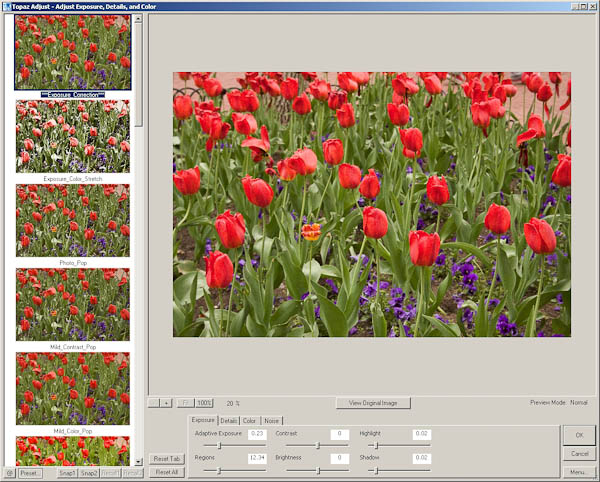The width and height of the screenshot is (600, 482).
Task: Click the Shadow value input box
Action: [421, 458]
